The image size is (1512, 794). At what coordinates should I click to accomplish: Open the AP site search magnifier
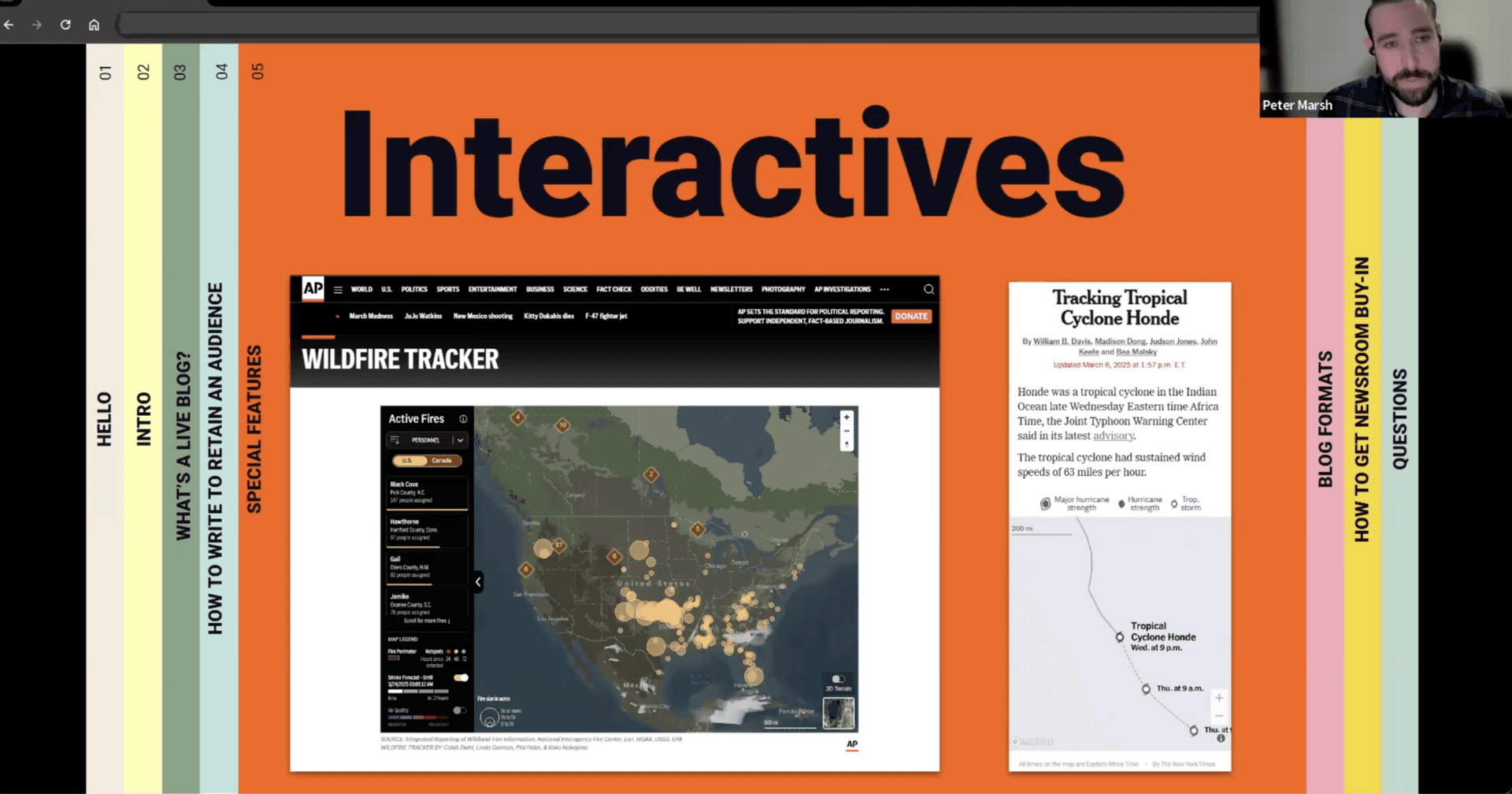coord(928,289)
